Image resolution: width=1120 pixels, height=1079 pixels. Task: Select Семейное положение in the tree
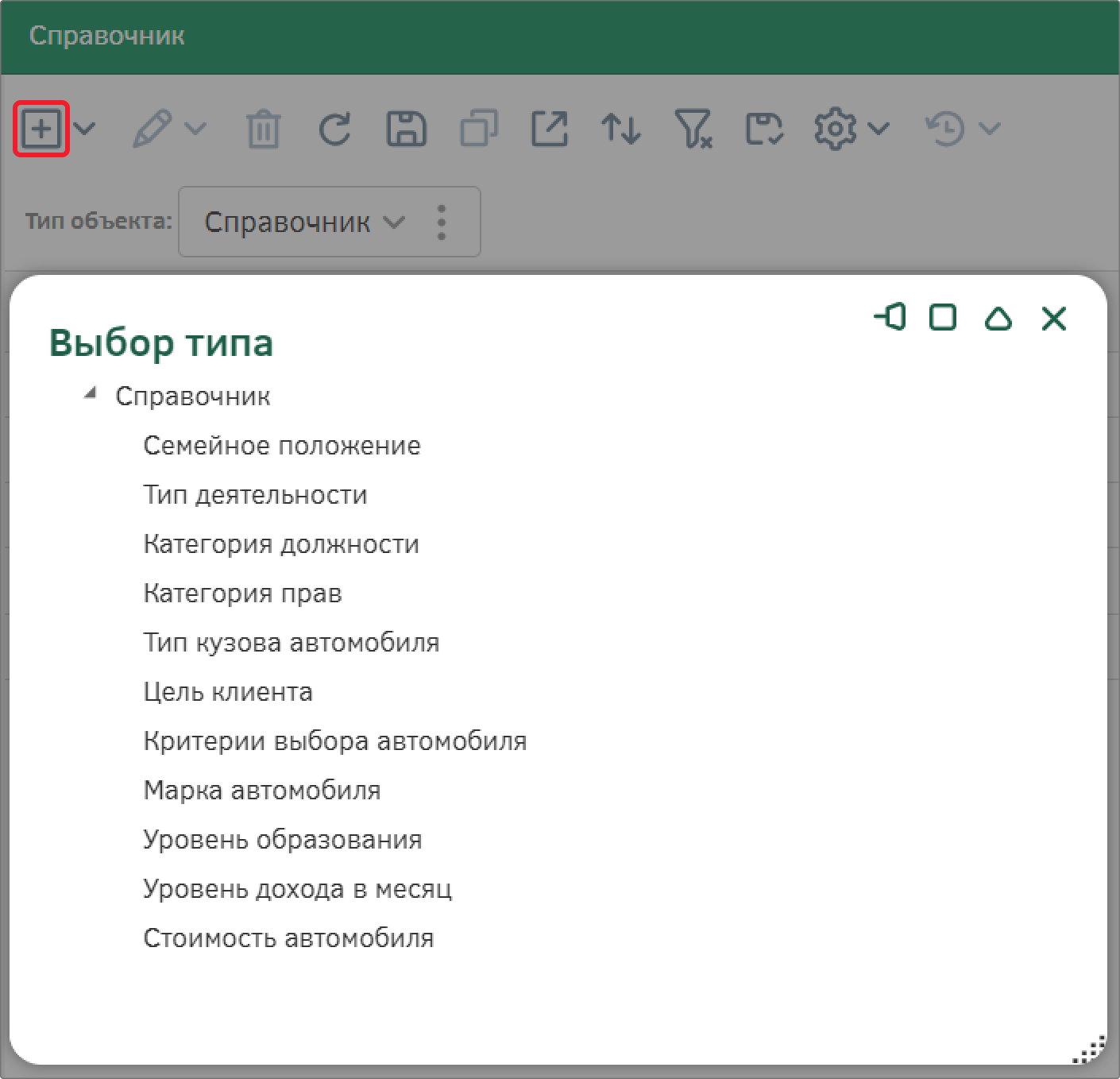point(282,445)
